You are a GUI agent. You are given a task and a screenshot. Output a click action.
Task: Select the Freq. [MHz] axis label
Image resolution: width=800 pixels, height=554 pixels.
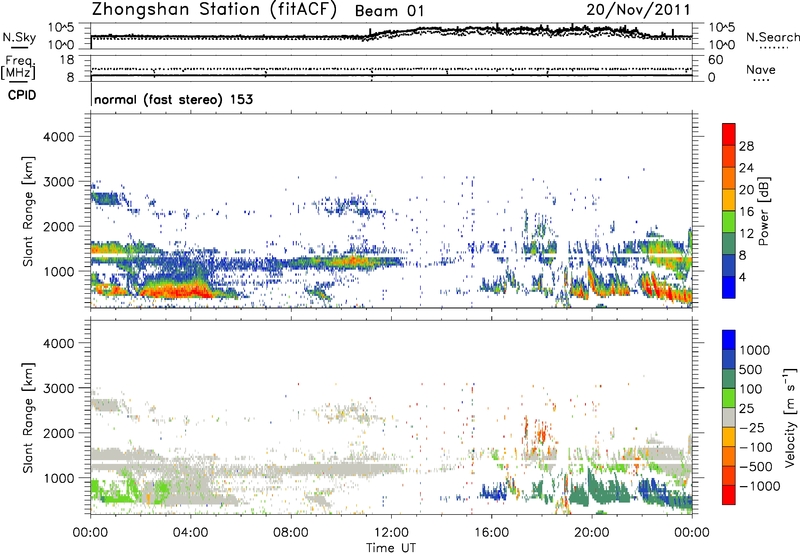[x=19, y=67]
